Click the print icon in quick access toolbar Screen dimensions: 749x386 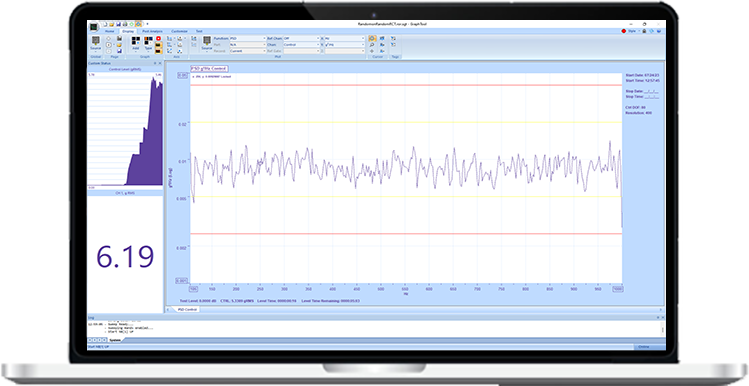tap(125, 24)
